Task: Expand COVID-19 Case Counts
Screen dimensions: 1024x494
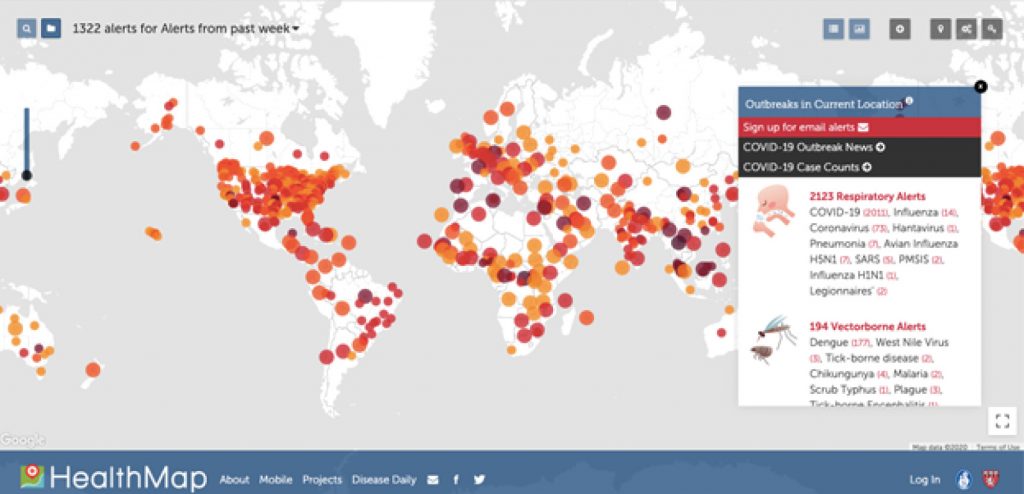Action: click(807, 167)
